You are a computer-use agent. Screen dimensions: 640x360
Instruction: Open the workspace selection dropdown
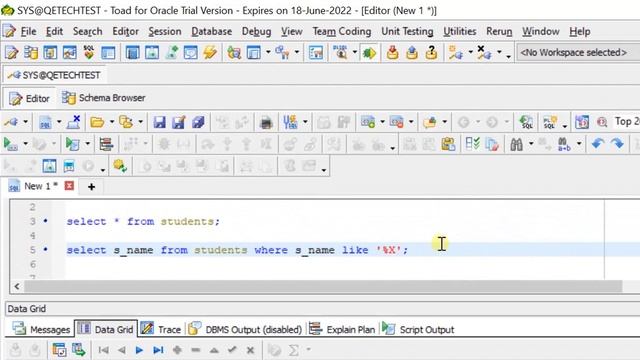[578, 53]
